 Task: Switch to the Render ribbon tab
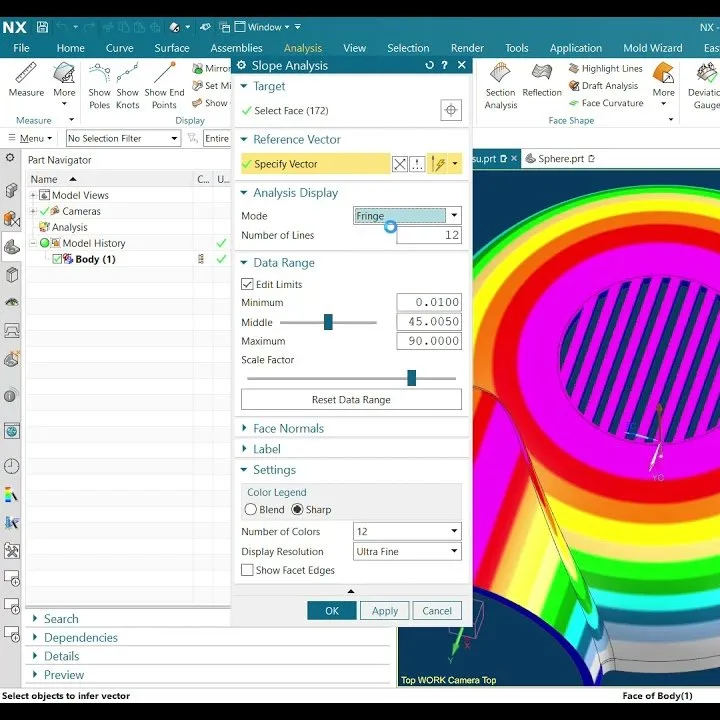(467, 48)
